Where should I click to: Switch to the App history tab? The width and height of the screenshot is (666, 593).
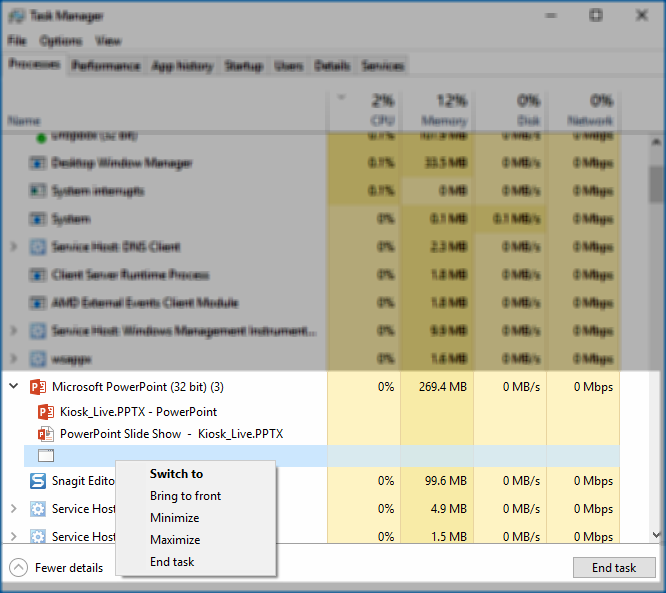click(x=182, y=66)
